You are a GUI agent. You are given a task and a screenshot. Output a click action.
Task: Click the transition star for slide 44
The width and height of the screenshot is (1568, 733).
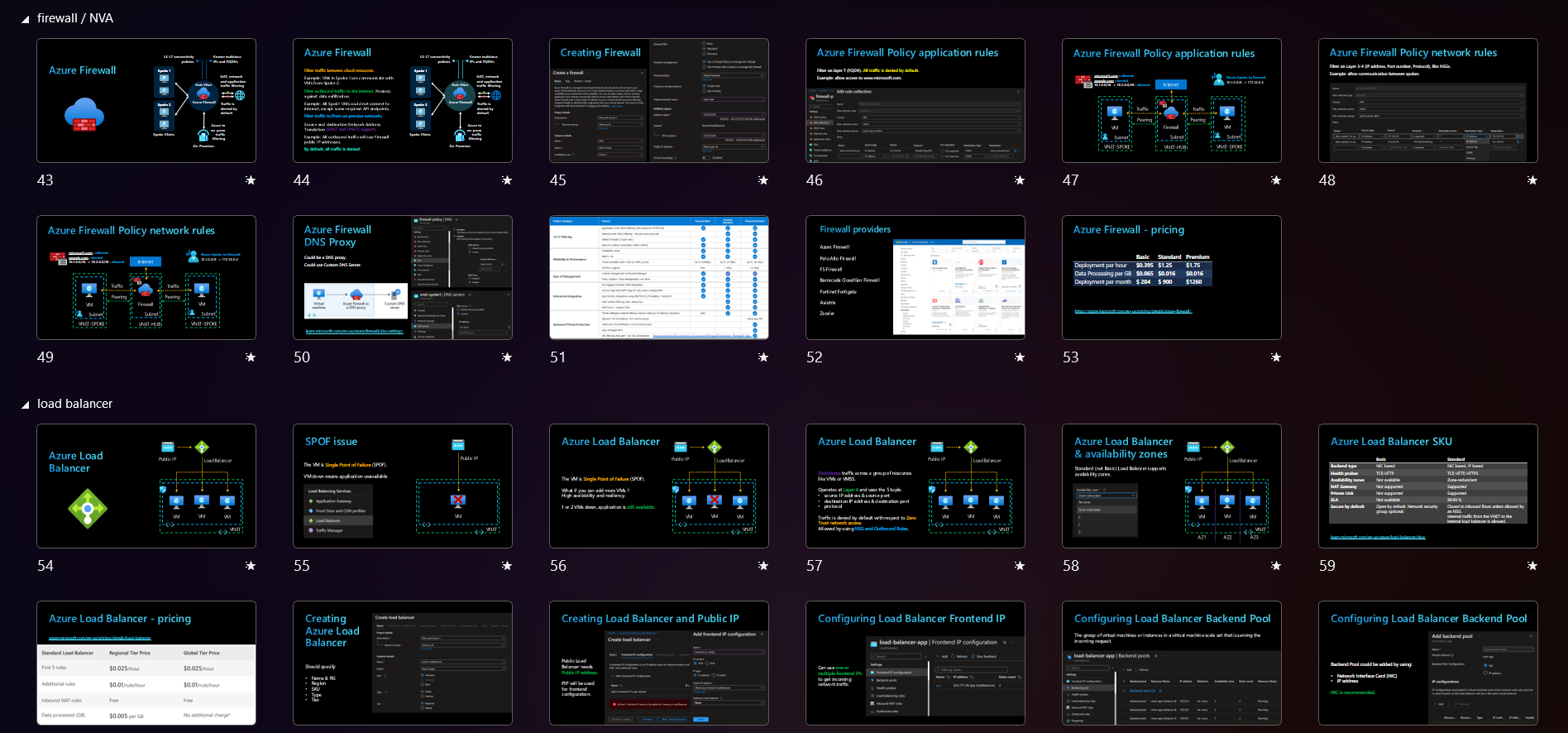(x=507, y=180)
